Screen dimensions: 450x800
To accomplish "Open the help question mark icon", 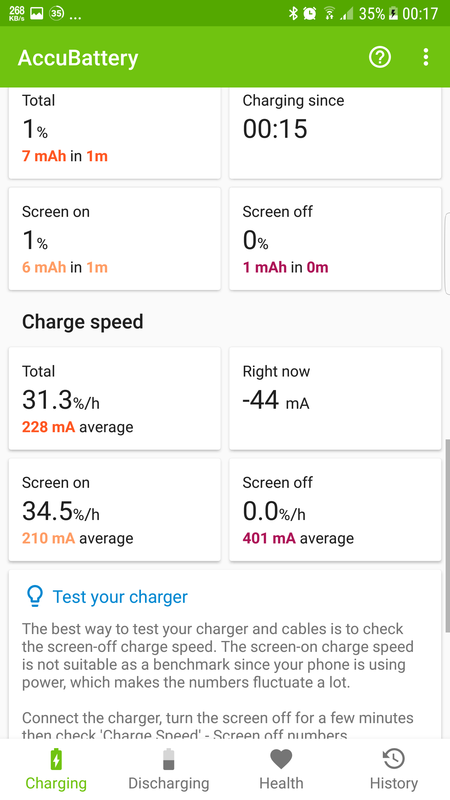I will point(380,58).
